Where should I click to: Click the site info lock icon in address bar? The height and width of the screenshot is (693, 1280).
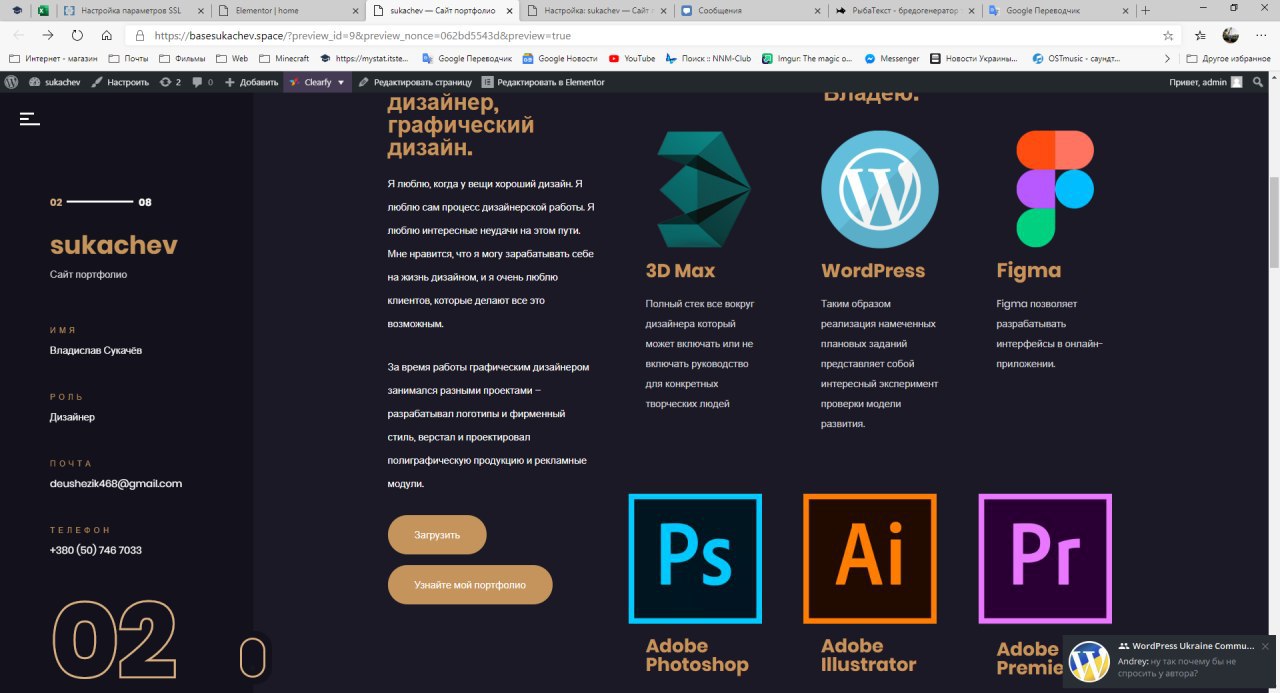pos(138,35)
